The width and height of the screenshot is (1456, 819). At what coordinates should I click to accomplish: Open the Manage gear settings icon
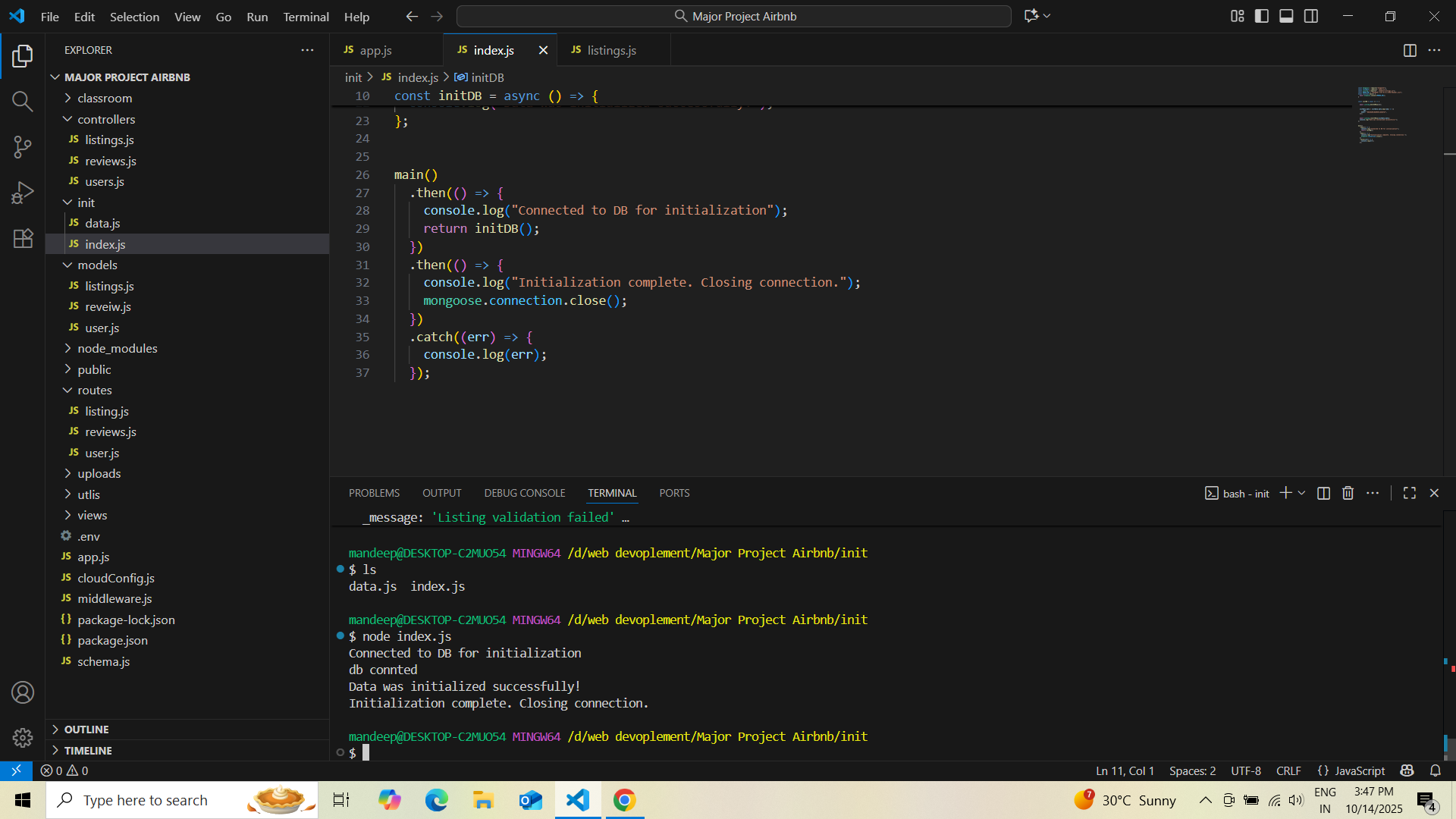pos(23,737)
